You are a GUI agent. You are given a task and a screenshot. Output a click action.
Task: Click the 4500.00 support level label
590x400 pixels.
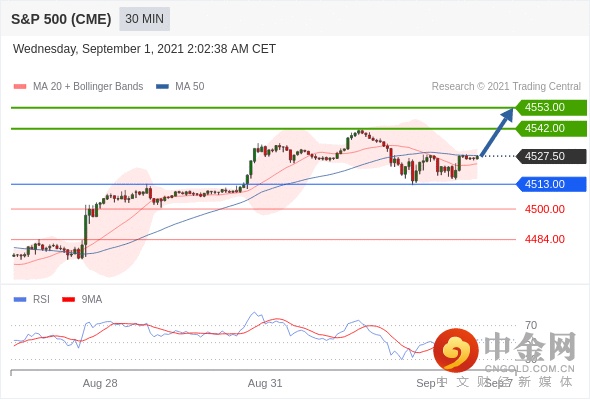point(545,209)
